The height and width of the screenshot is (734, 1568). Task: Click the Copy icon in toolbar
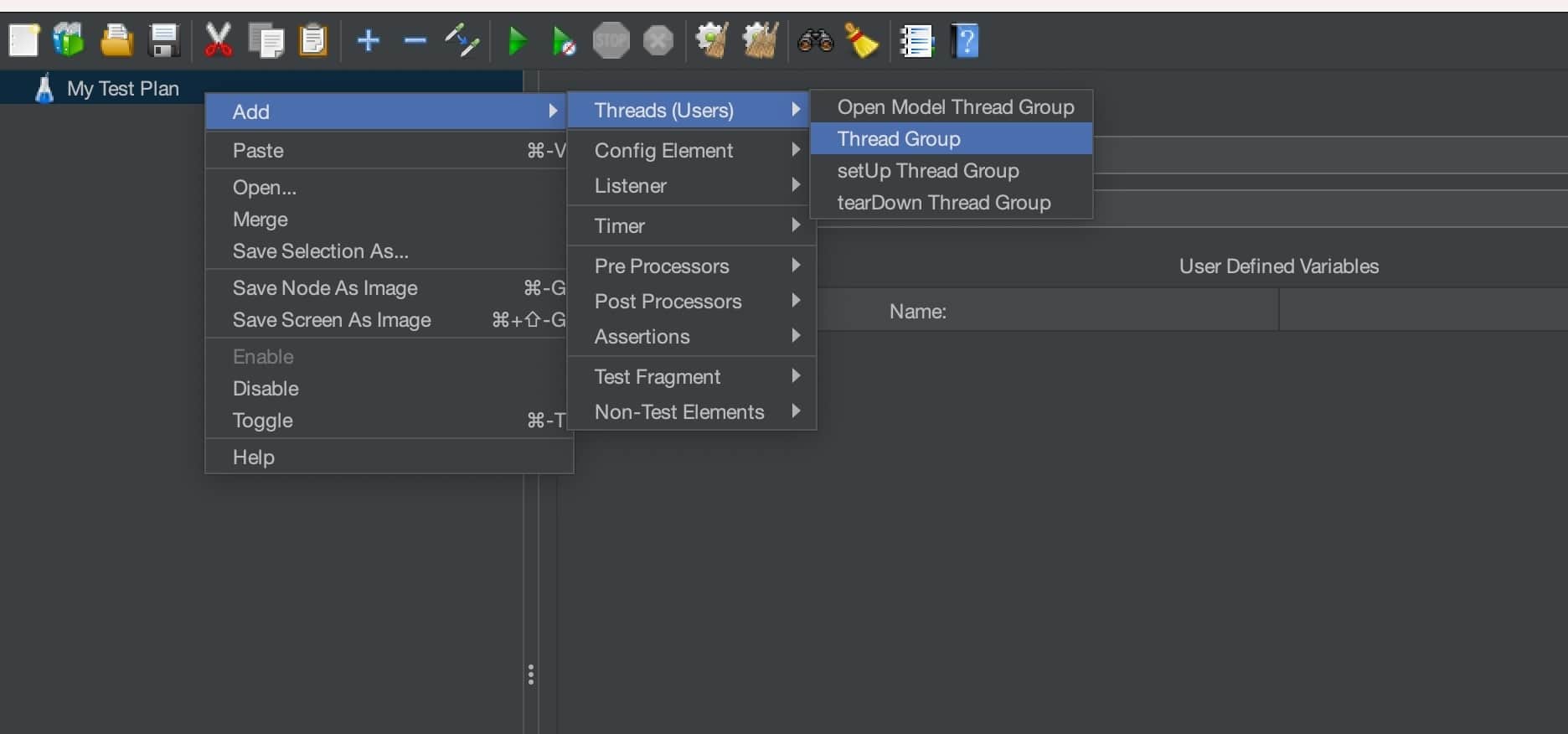[266, 40]
